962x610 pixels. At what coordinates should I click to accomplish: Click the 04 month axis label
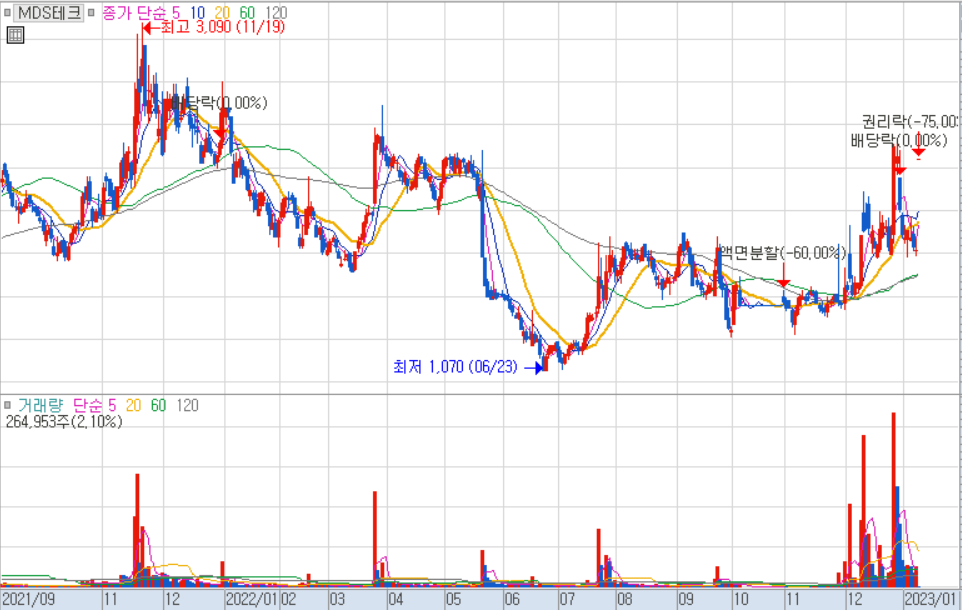(x=396, y=599)
